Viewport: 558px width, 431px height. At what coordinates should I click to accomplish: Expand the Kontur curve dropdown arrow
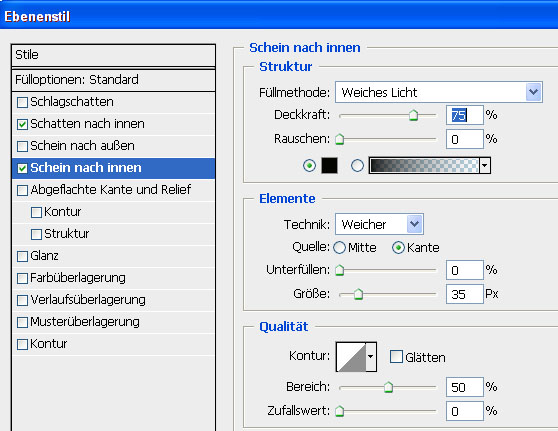point(371,357)
